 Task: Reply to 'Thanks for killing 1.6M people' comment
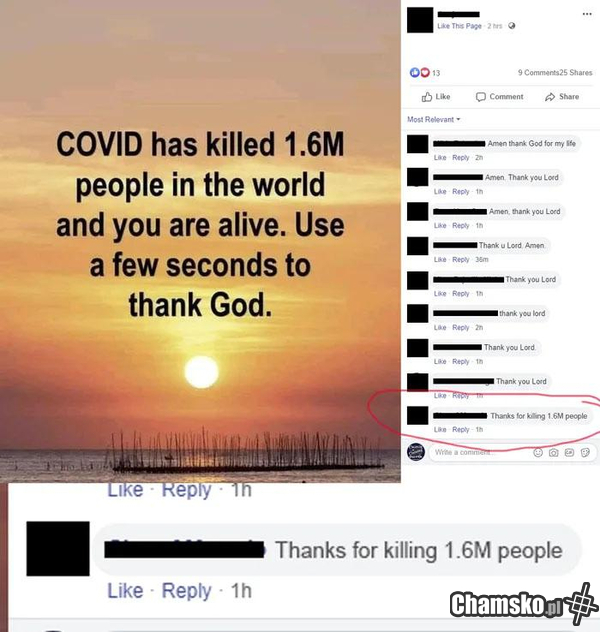point(461,430)
